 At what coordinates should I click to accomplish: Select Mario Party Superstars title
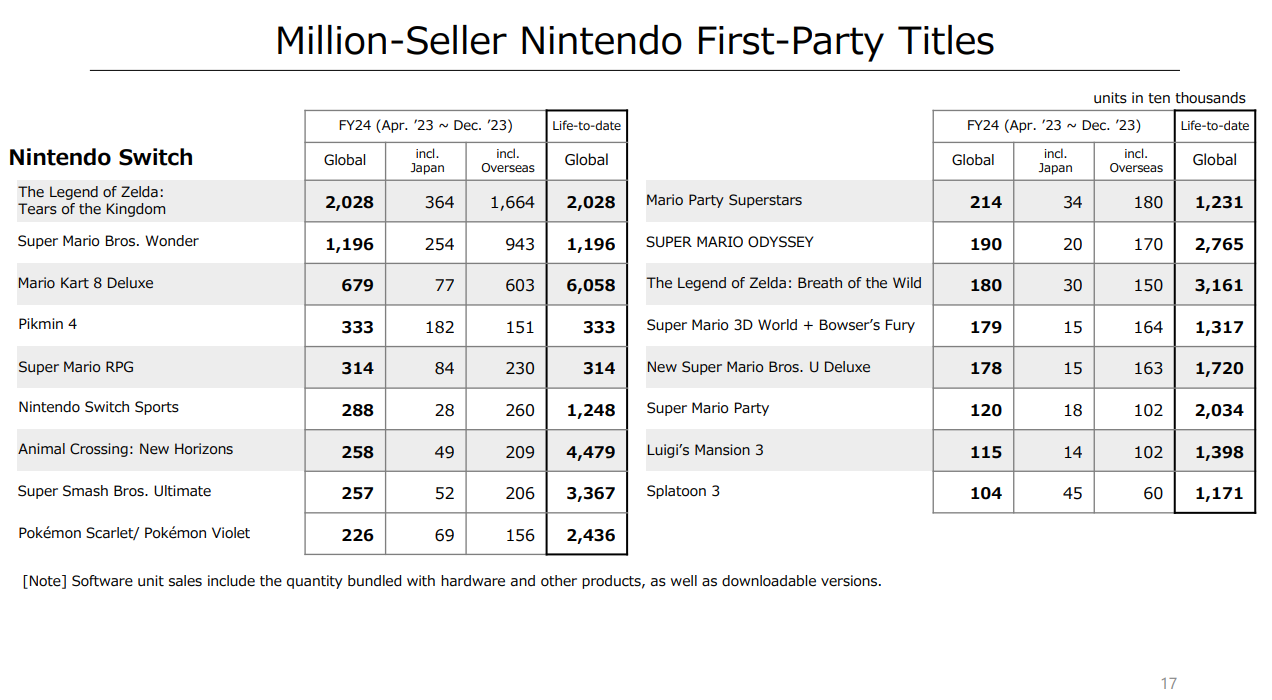pyautogui.click(x=724, y=200)
